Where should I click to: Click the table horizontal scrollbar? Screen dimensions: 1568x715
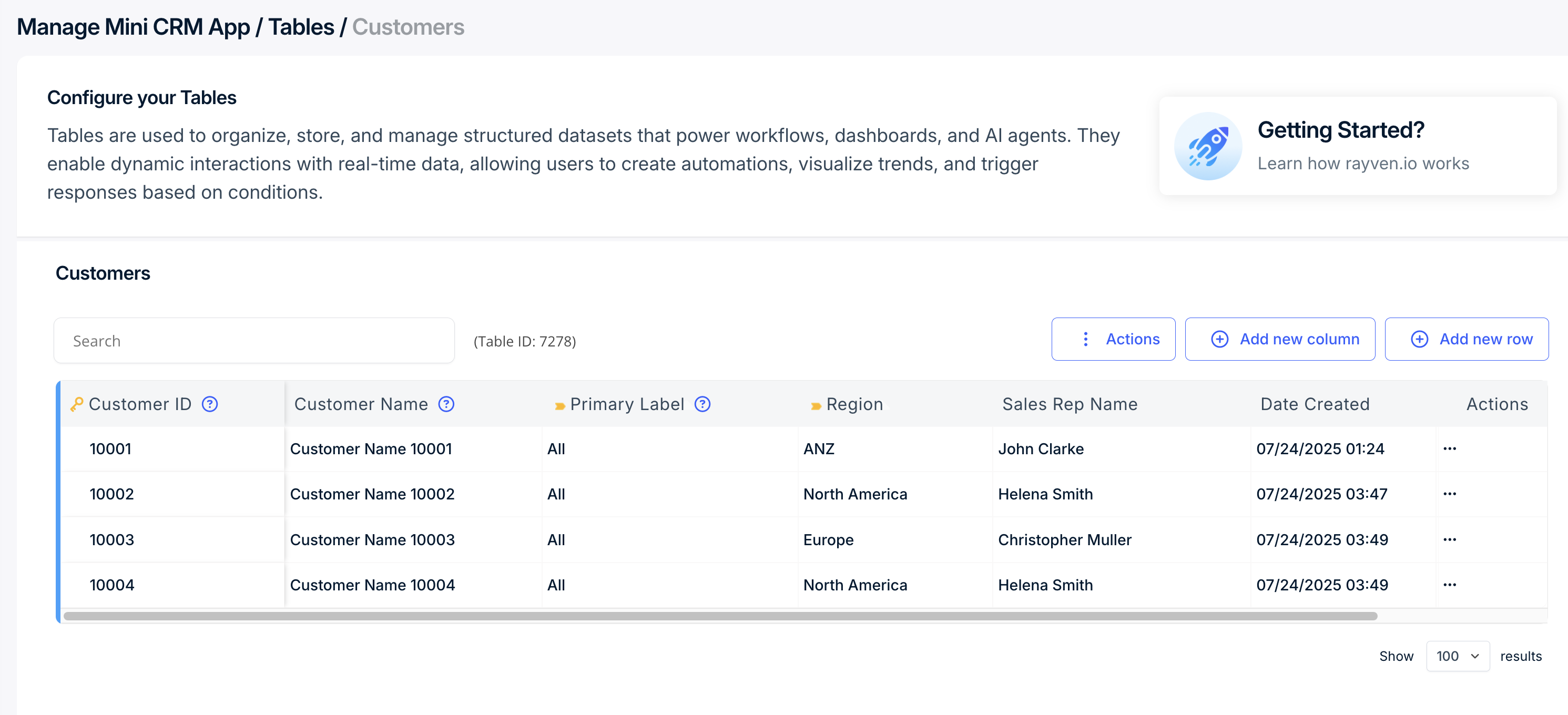[x=719, y=616]
